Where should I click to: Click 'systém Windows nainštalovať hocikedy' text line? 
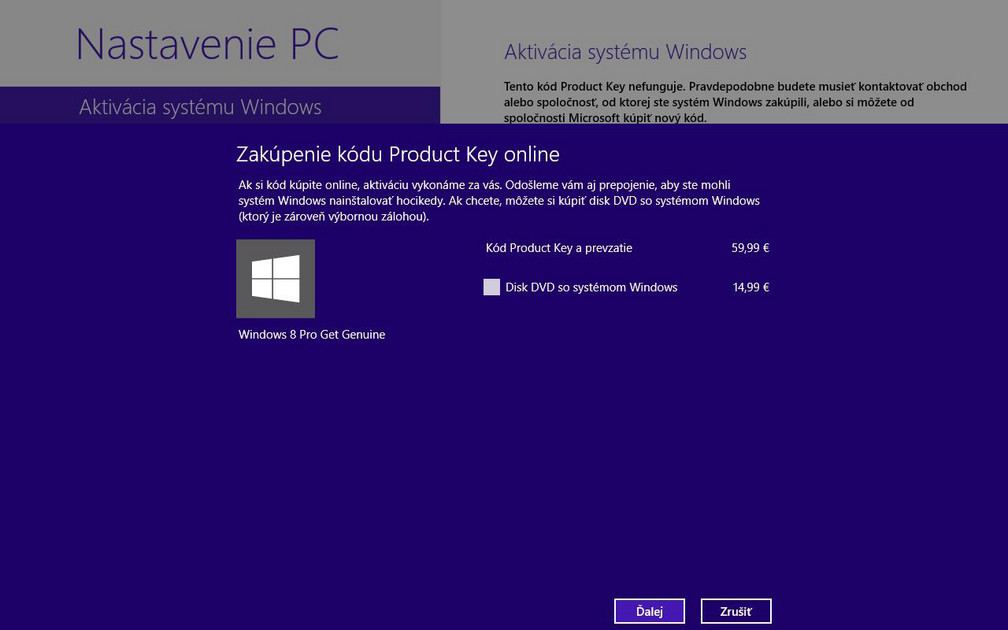342,201
